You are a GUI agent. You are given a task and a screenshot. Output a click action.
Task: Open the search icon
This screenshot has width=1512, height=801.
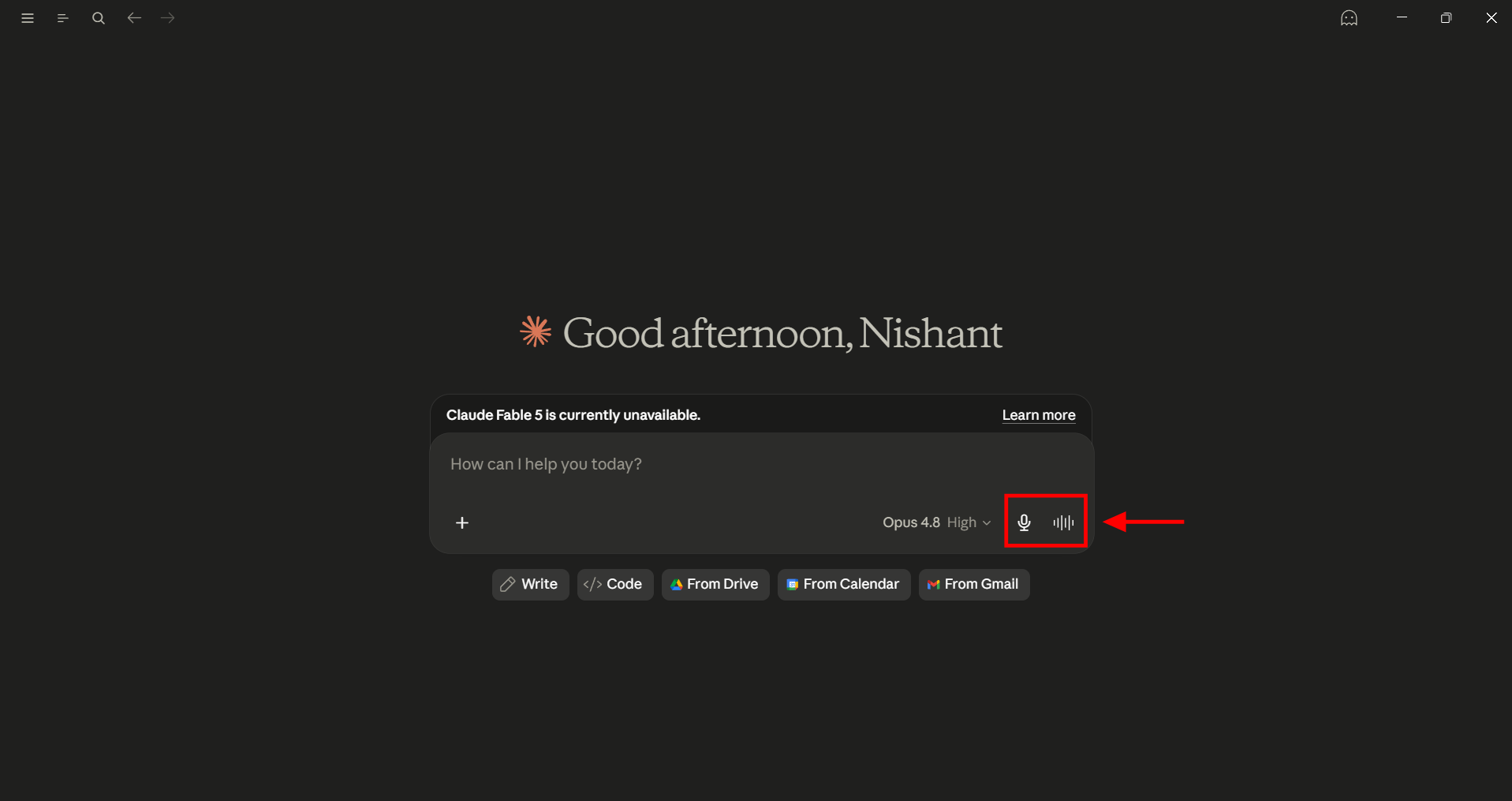click(99, 18)
